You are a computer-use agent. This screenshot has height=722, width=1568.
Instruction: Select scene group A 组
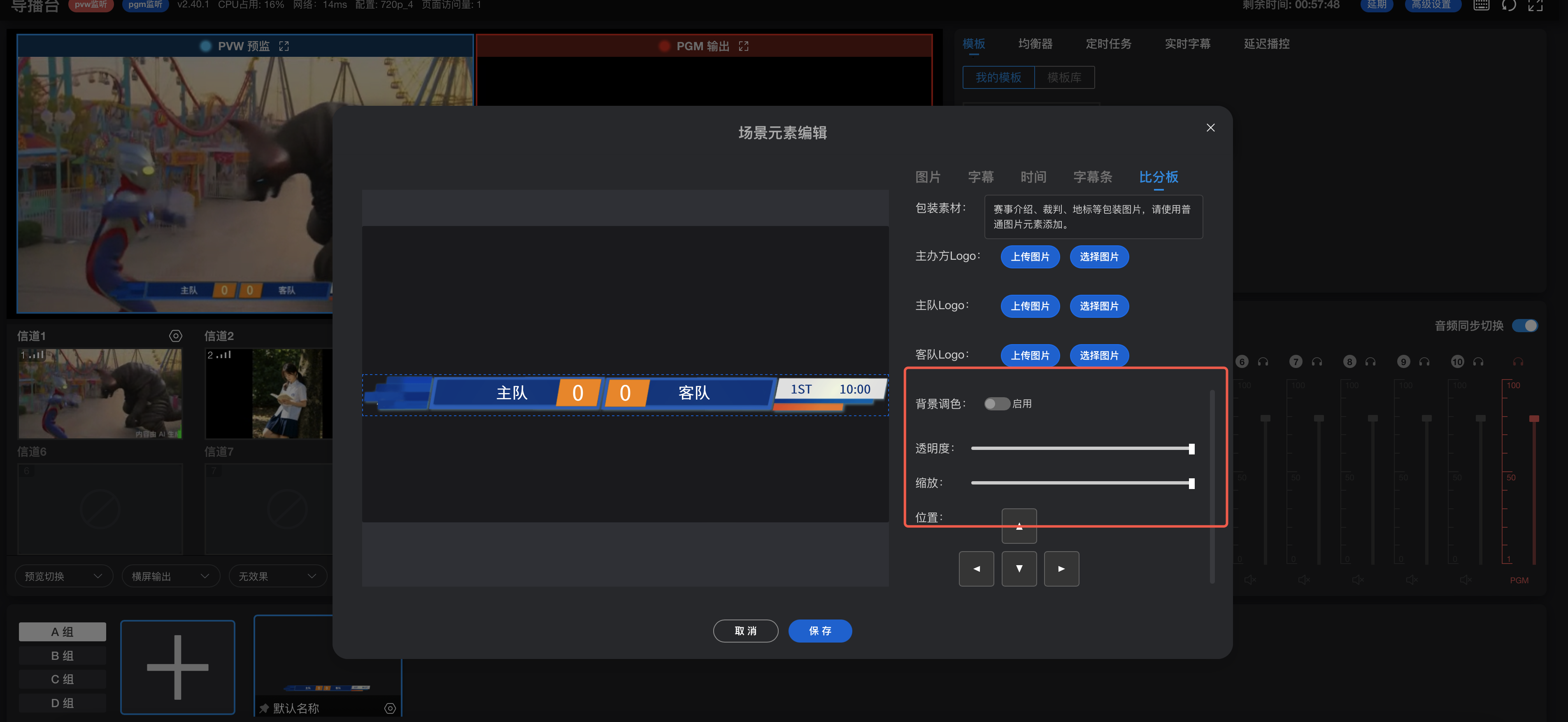click(62, 632)
